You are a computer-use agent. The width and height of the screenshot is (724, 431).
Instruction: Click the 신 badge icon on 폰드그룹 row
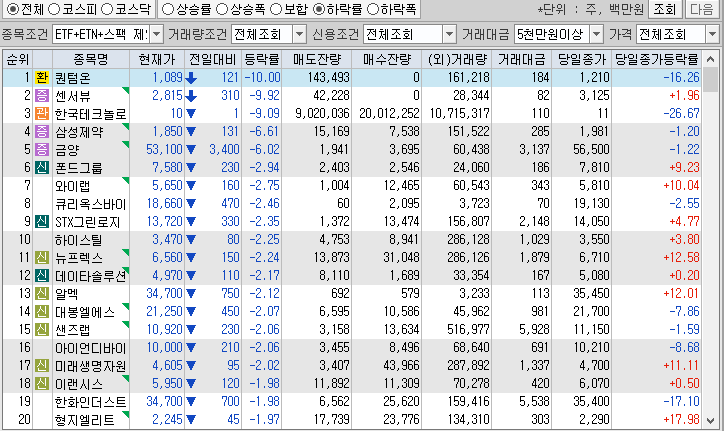42,168
